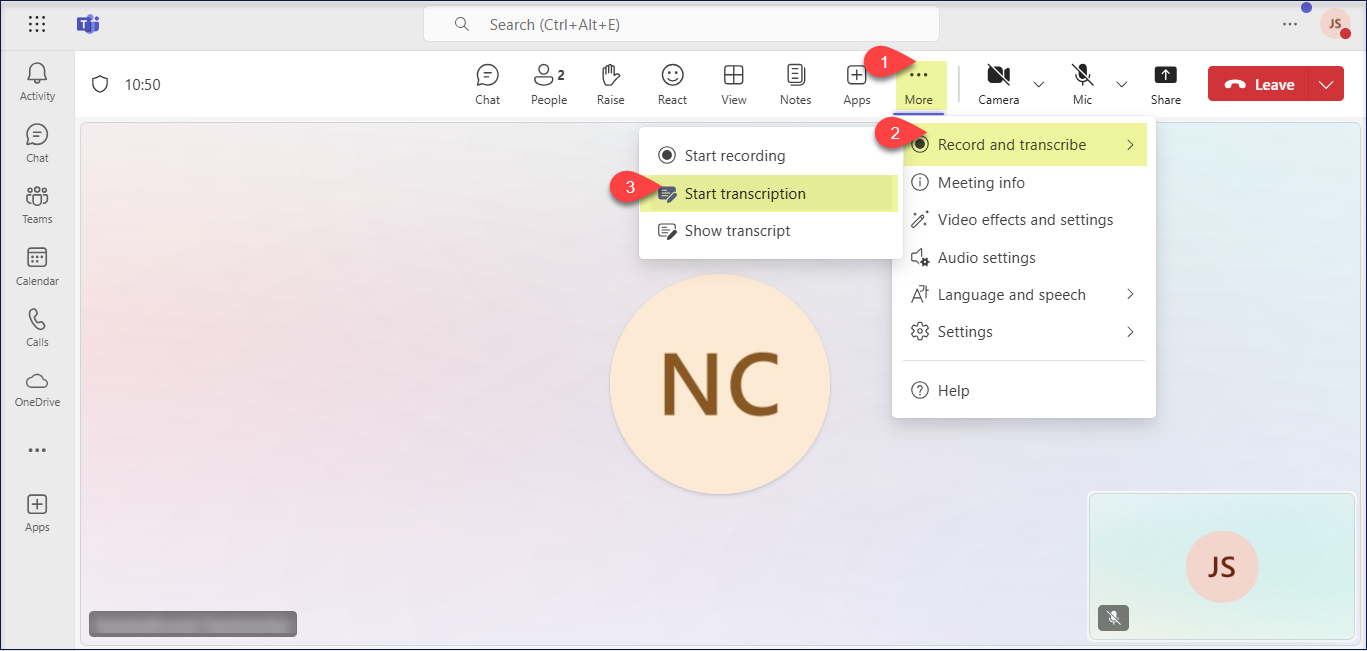
Task: Select Start transcription menu item
Action: click(x=745, y=194)
